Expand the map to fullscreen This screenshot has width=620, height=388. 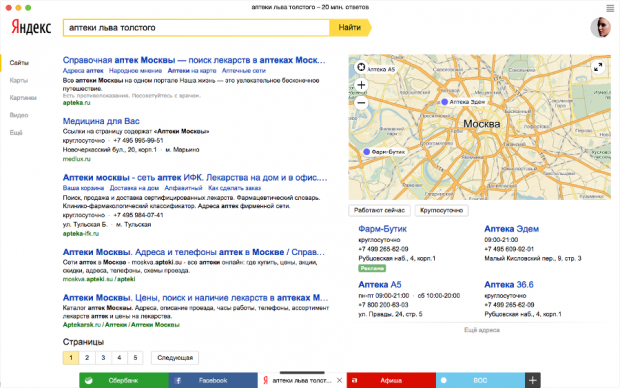(x=598, y=67)
